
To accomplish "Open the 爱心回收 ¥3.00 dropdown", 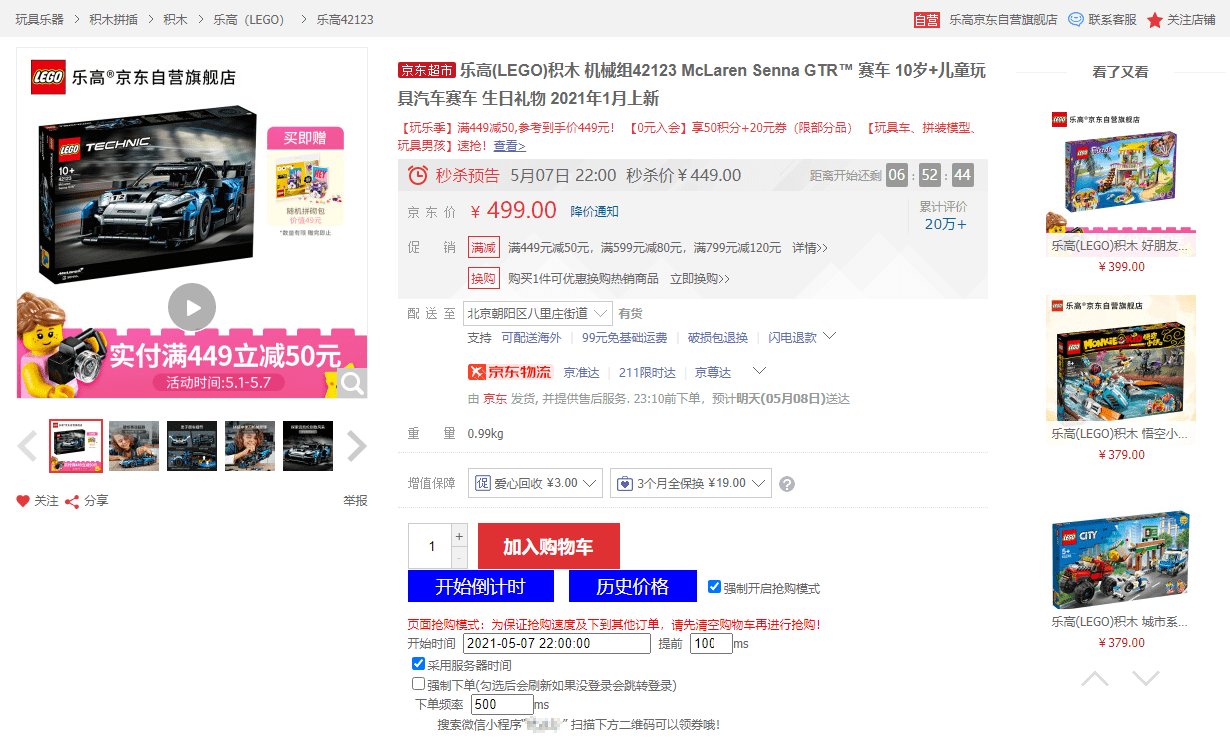I will click(535, 483).
